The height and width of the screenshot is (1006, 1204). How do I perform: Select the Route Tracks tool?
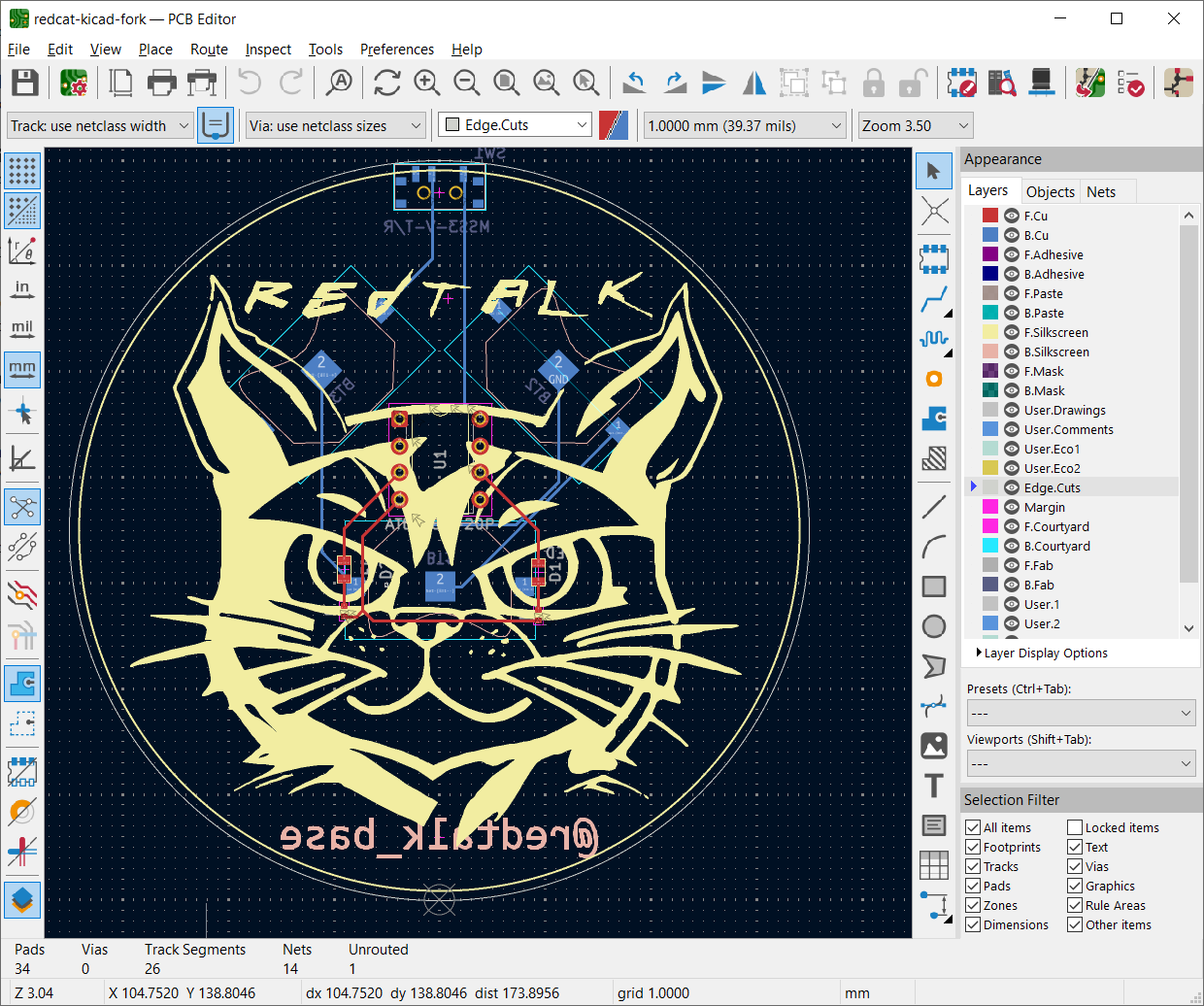click(934, 299)
